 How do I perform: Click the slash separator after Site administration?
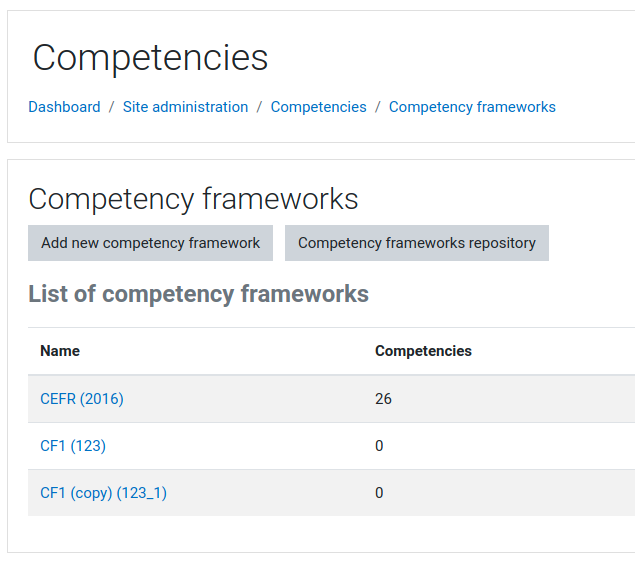click(x=259, y=107)
